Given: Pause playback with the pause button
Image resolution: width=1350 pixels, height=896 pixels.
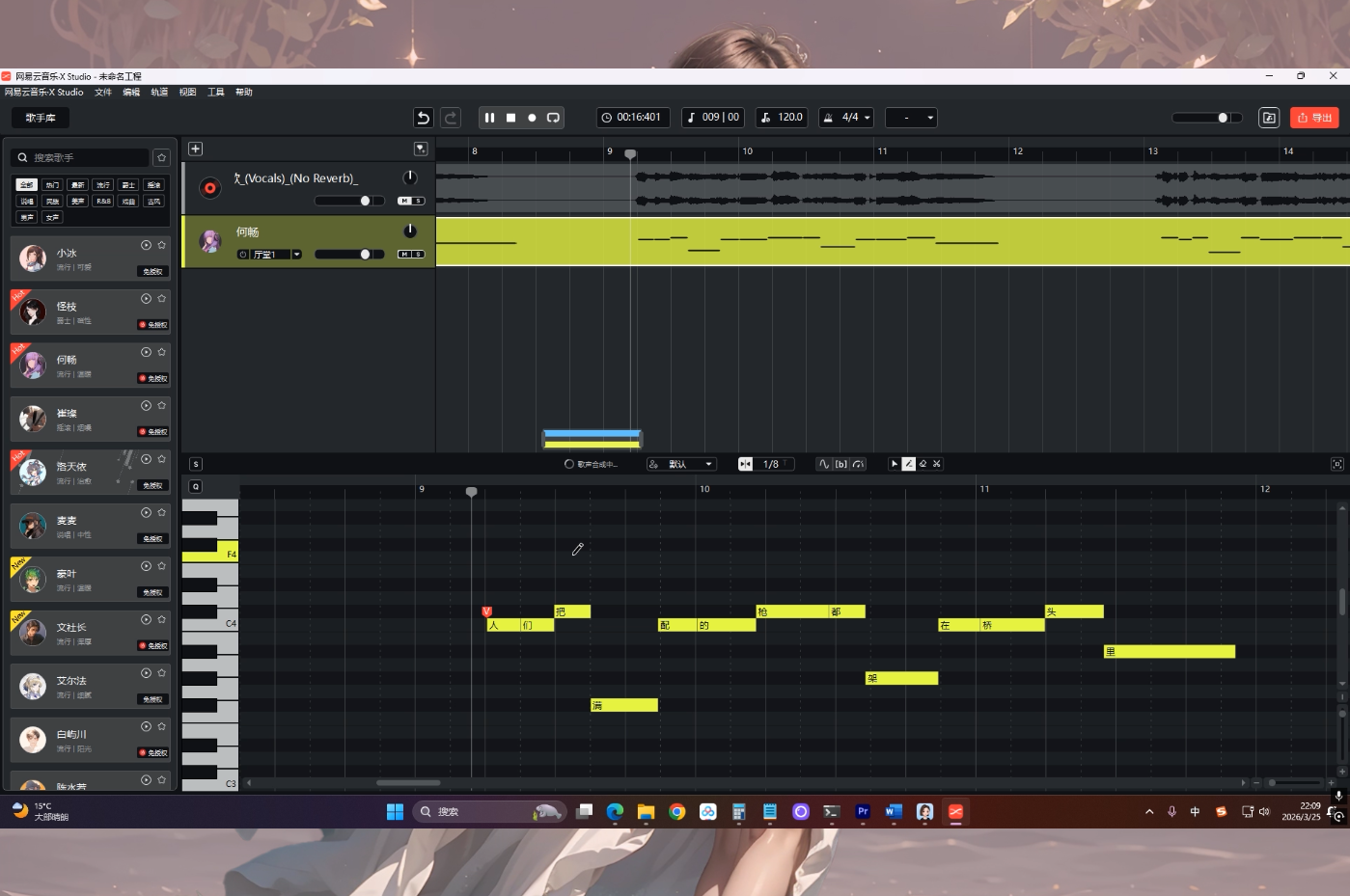Looking at the screenshot, I should (x=489, y=118).
